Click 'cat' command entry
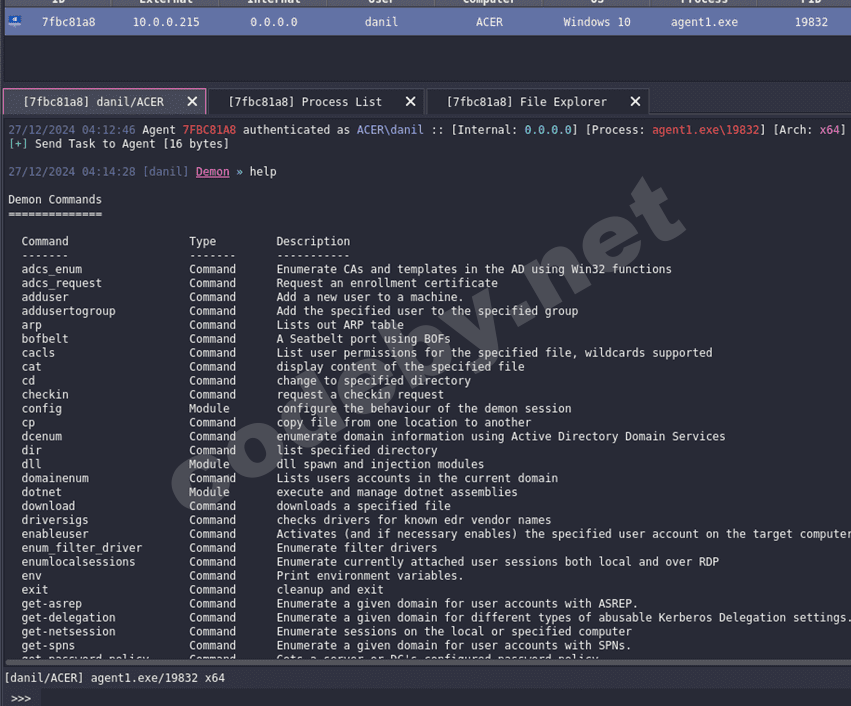This screenshot has width=851, height=706. [31, 367]
